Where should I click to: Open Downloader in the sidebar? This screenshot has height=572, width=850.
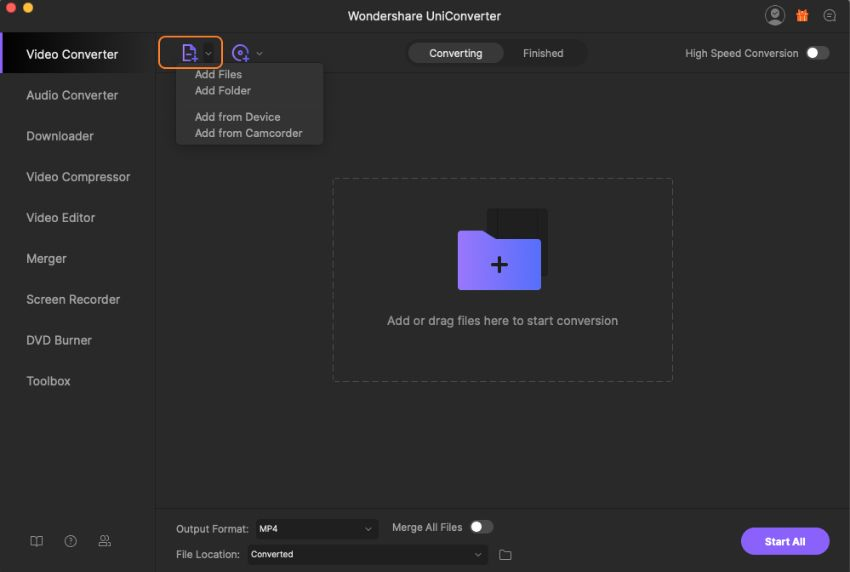[60, 136]
